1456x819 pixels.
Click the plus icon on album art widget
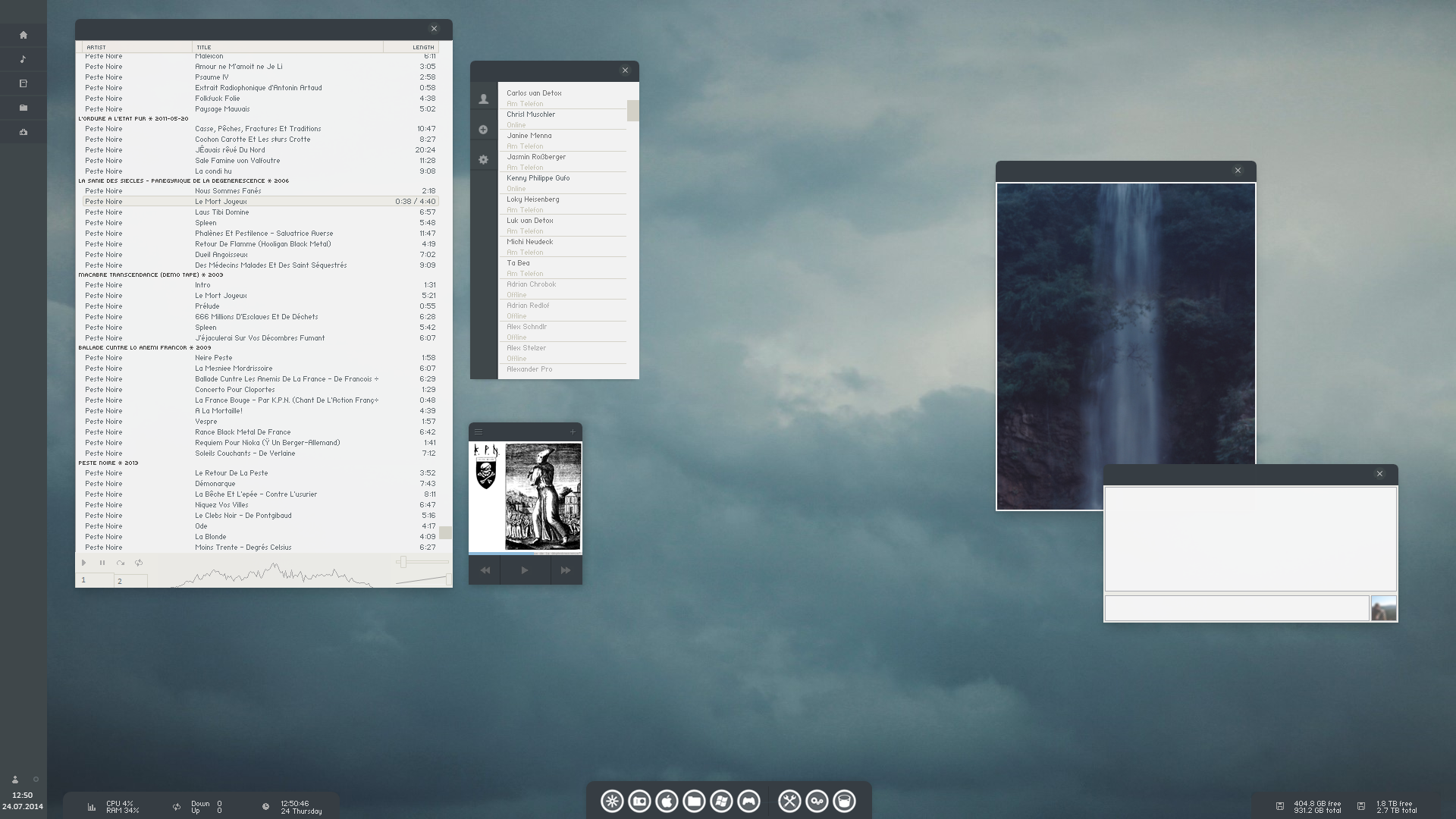click(573, 431)
